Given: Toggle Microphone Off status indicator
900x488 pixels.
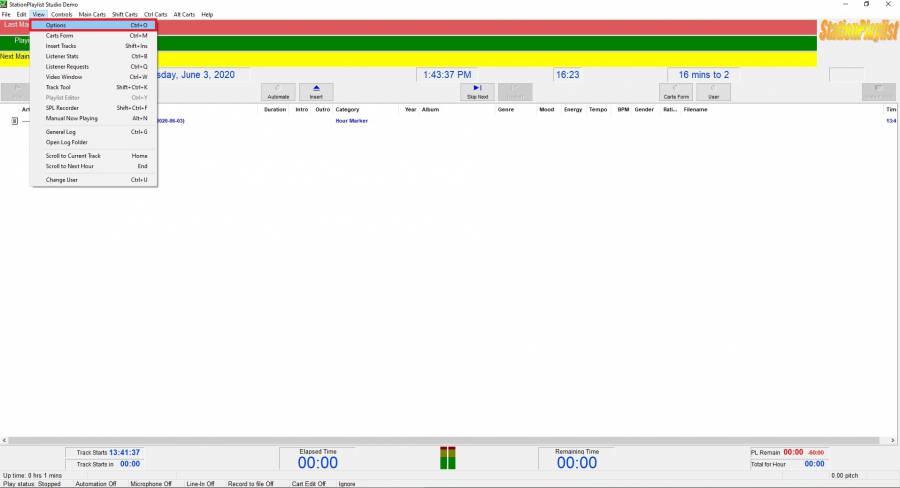Looking at the screenshot, I should pyautogui.click(x=151, y=483).
